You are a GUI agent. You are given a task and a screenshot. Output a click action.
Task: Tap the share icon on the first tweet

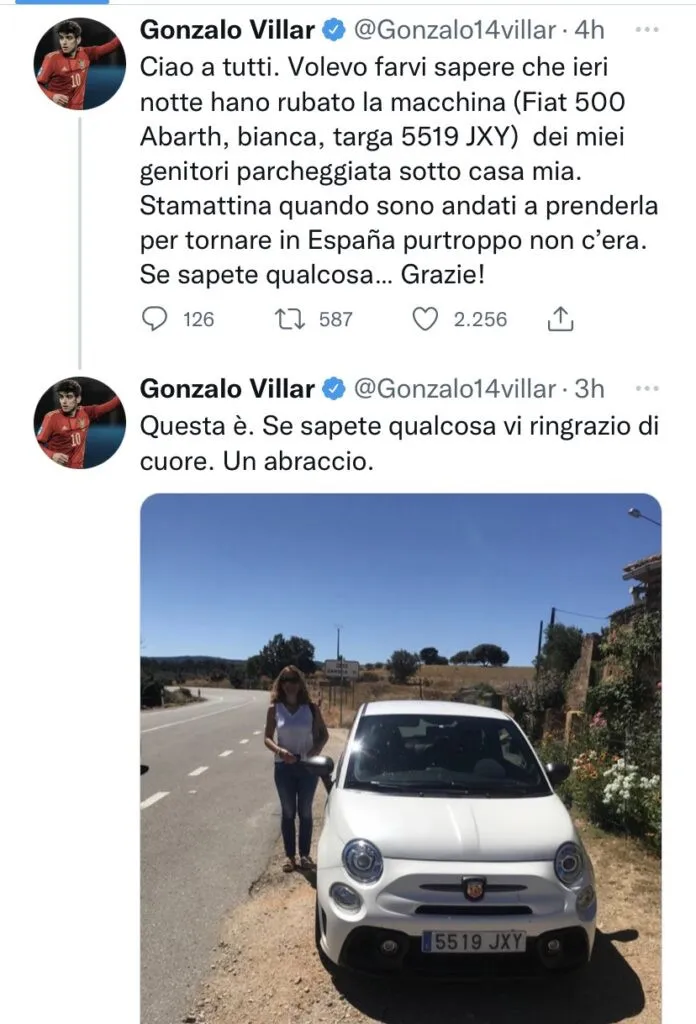point(558,320)
